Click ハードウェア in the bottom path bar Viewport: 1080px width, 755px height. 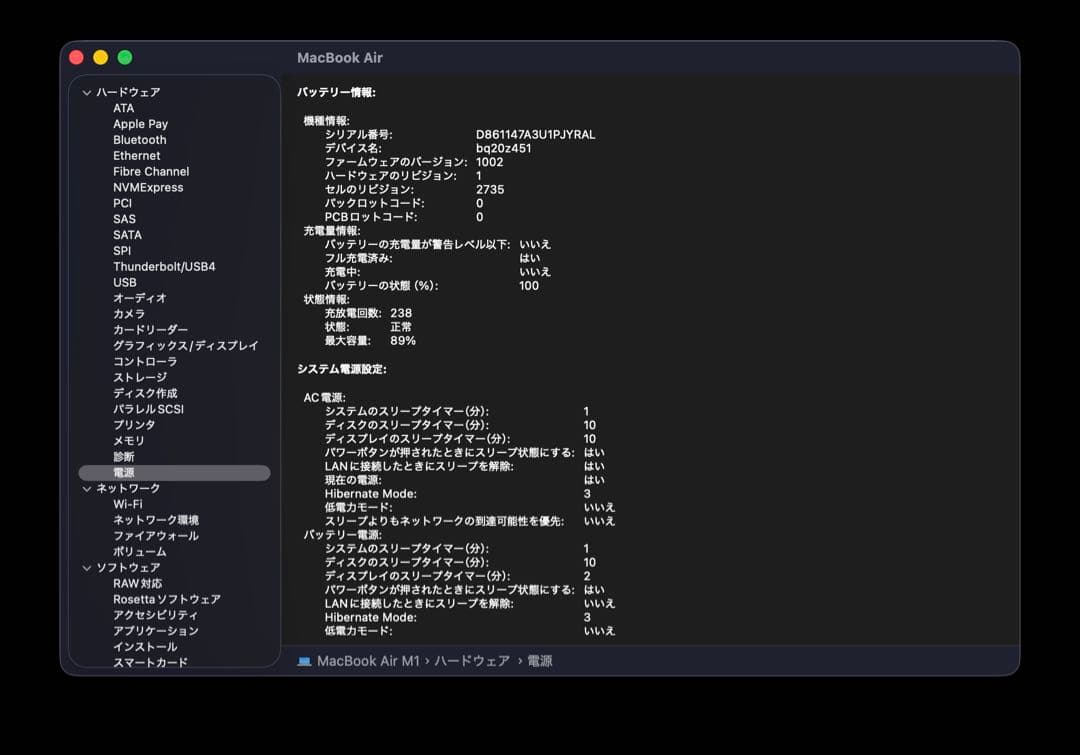click(471, 661)
